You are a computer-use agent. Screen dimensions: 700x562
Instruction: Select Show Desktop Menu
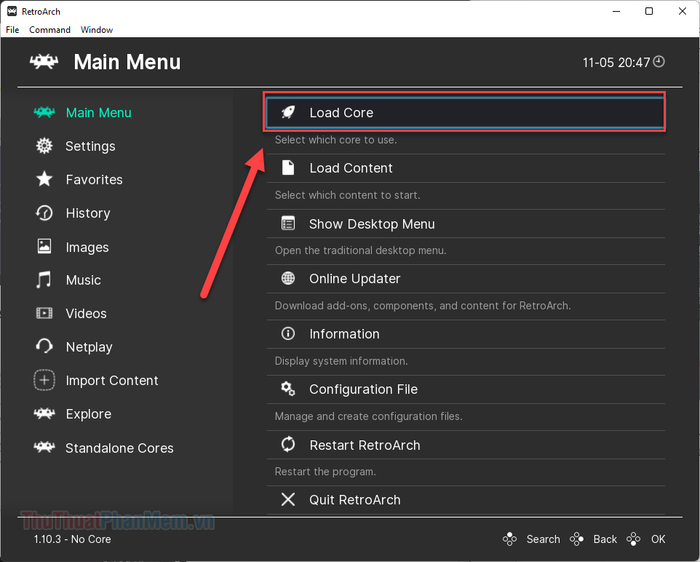pyautogui.click(x=466, y=224)
